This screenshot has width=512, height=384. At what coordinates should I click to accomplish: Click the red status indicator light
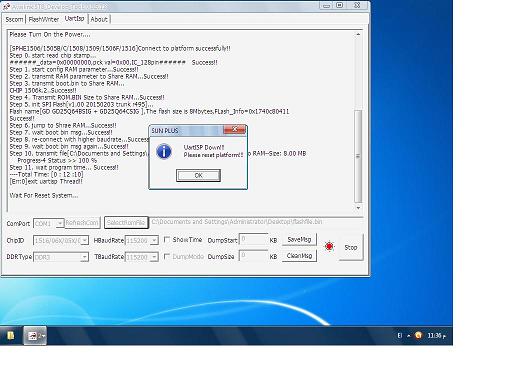tap(329, 246)
